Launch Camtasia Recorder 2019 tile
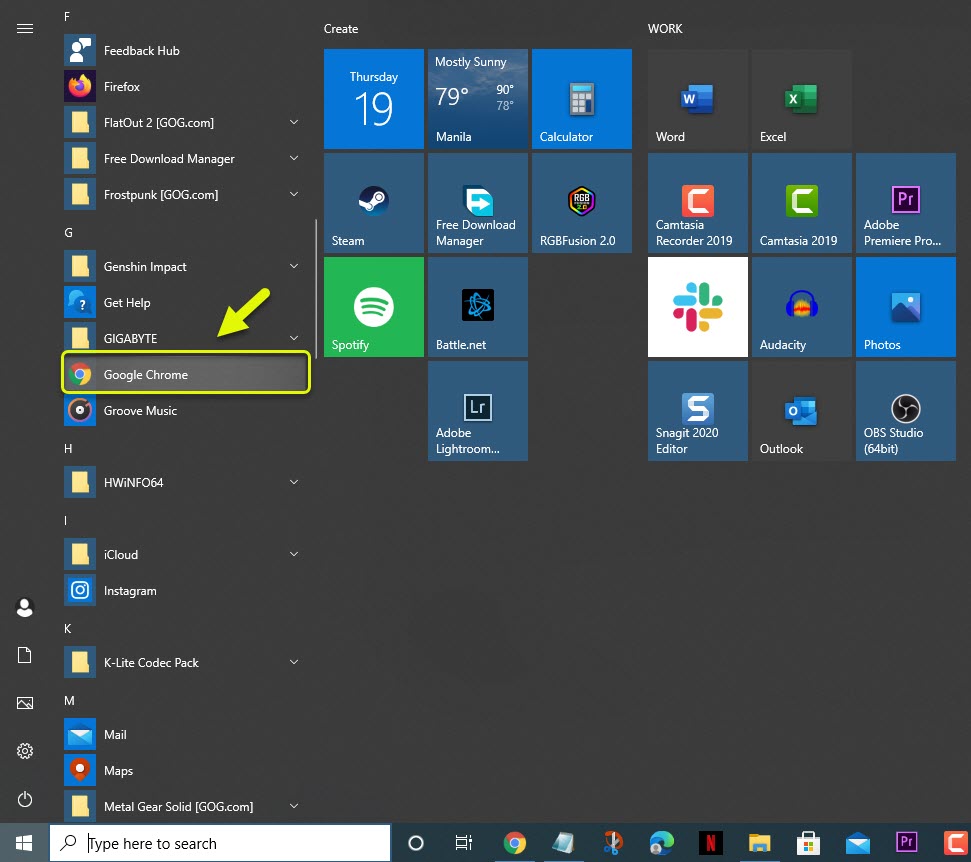 (697, 203)
